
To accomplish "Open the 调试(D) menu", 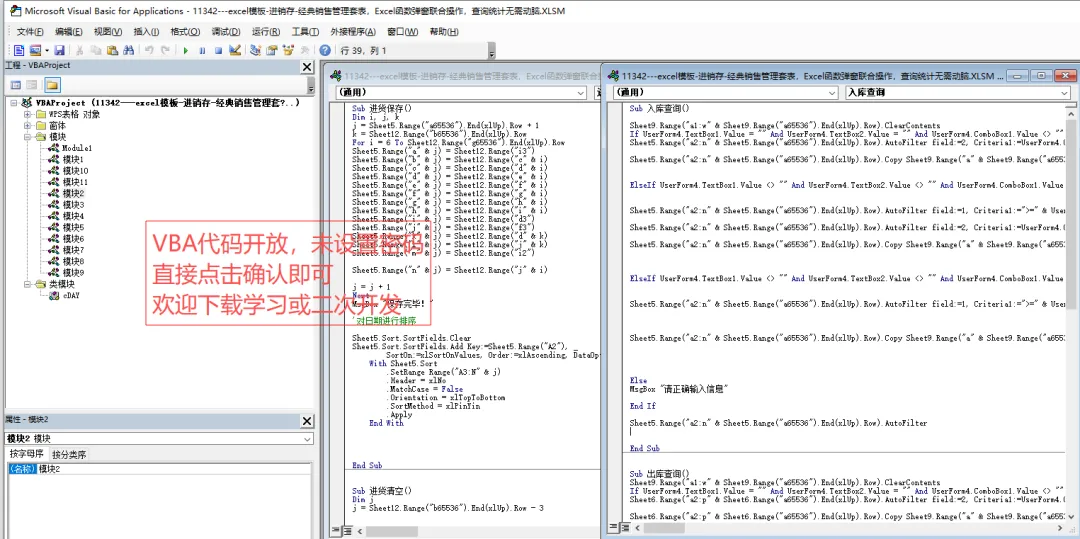I will (x=226, y=32).
